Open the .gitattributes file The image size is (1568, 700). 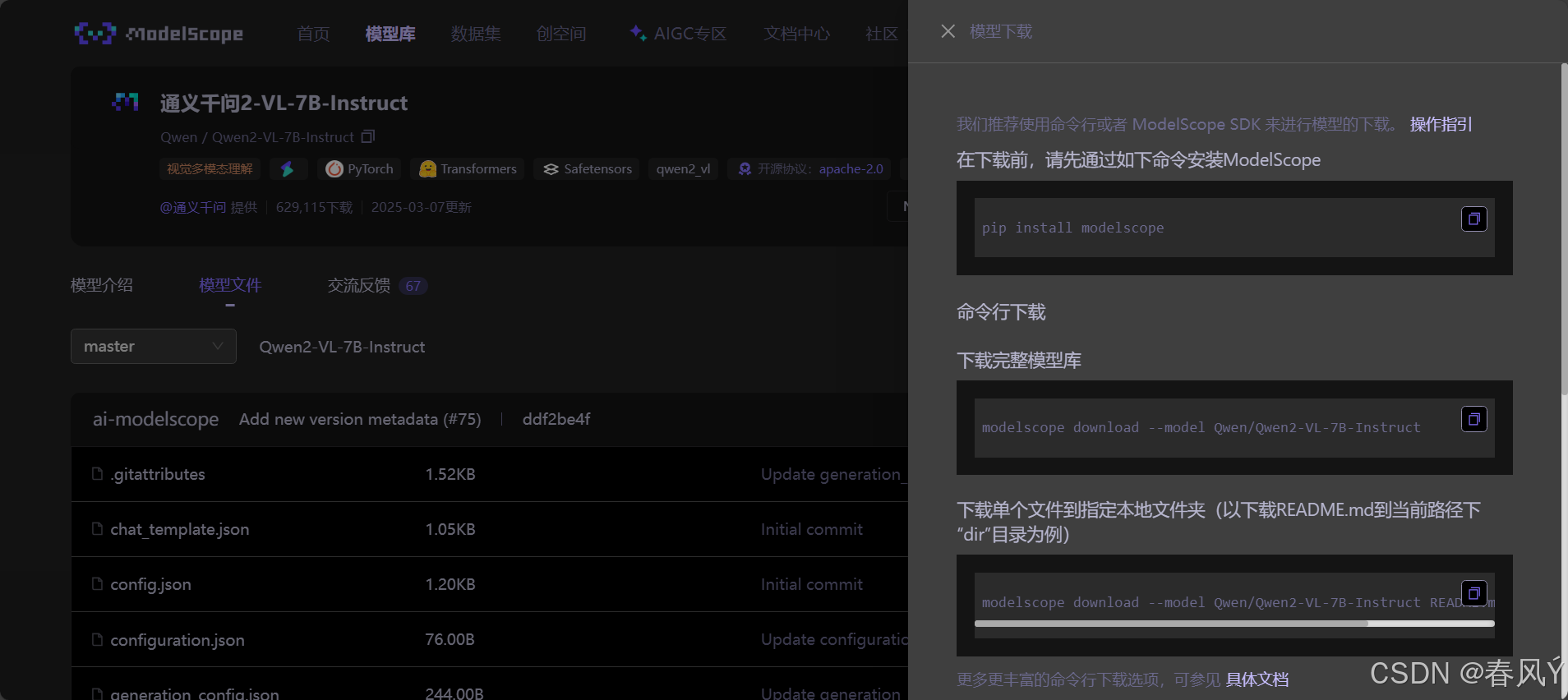tap(158, 474)
